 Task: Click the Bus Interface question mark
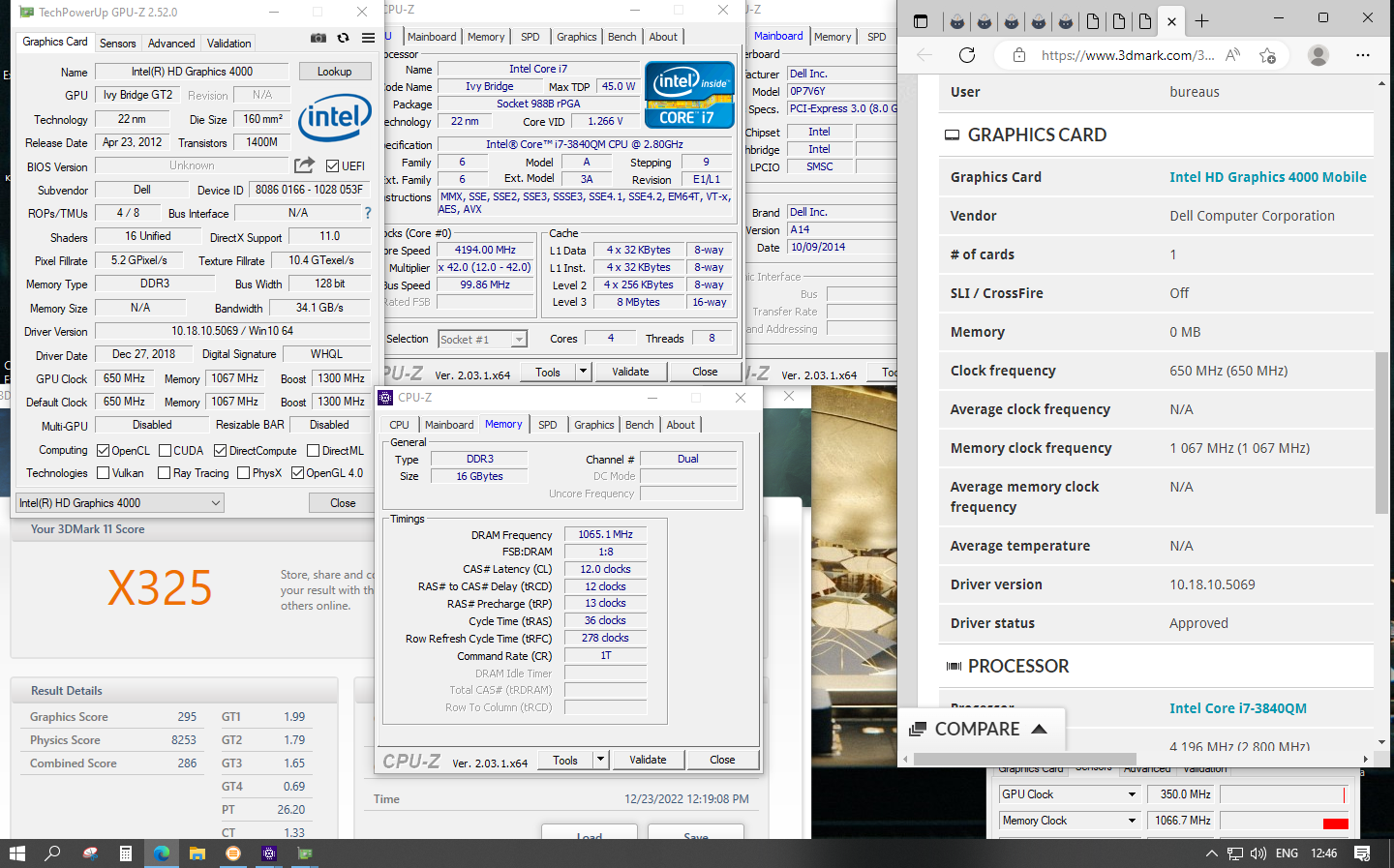click(367, 213)
